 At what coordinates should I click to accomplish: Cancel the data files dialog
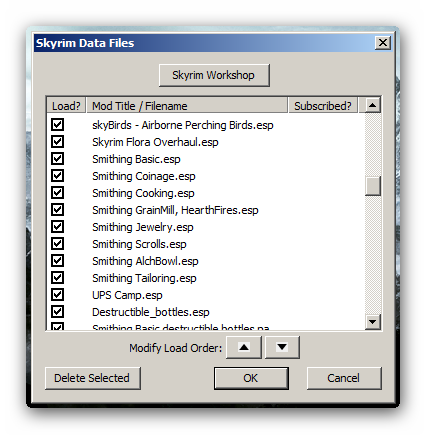click(344, 378)
